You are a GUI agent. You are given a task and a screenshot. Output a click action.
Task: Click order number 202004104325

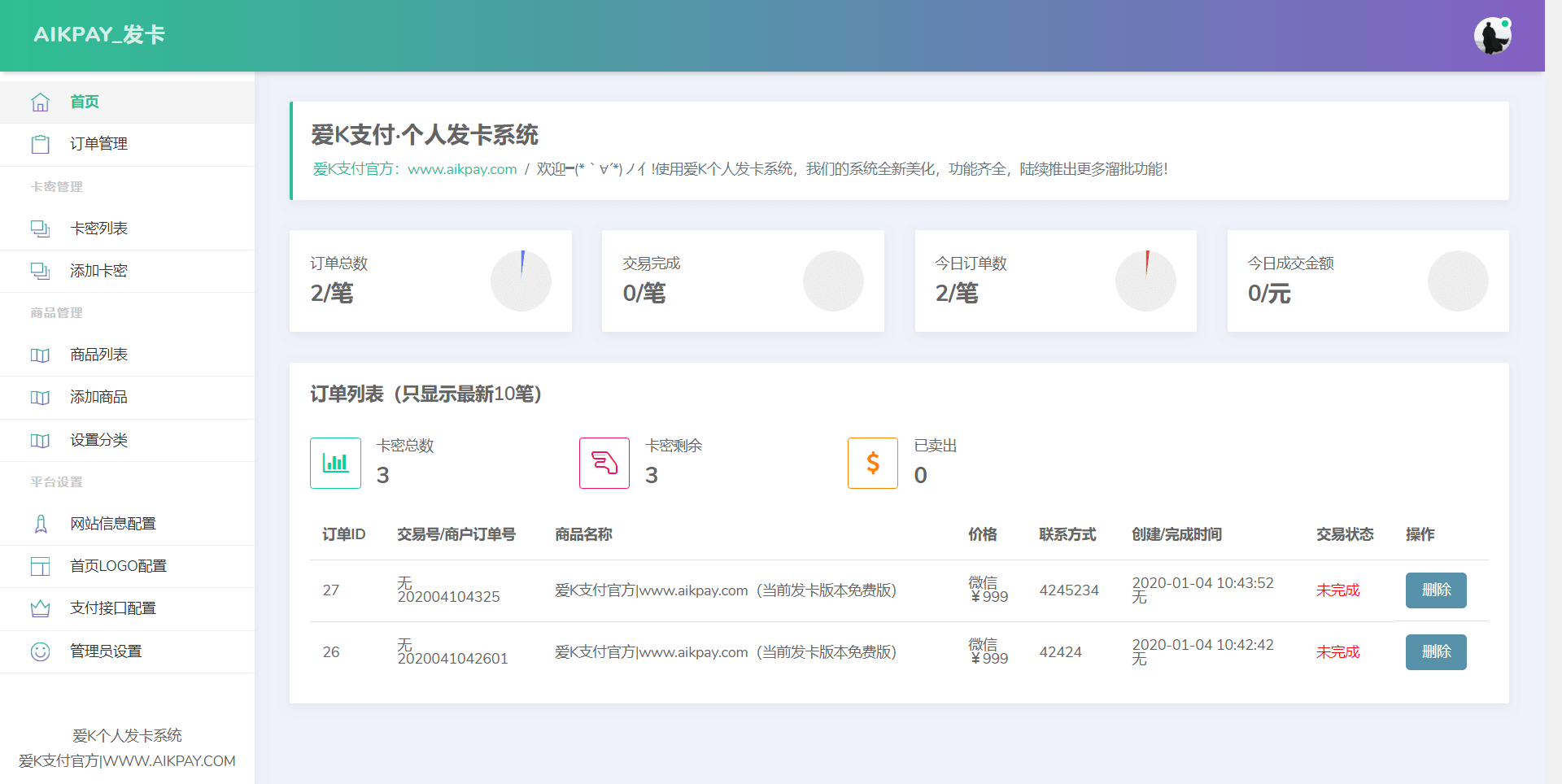point(448,597)
